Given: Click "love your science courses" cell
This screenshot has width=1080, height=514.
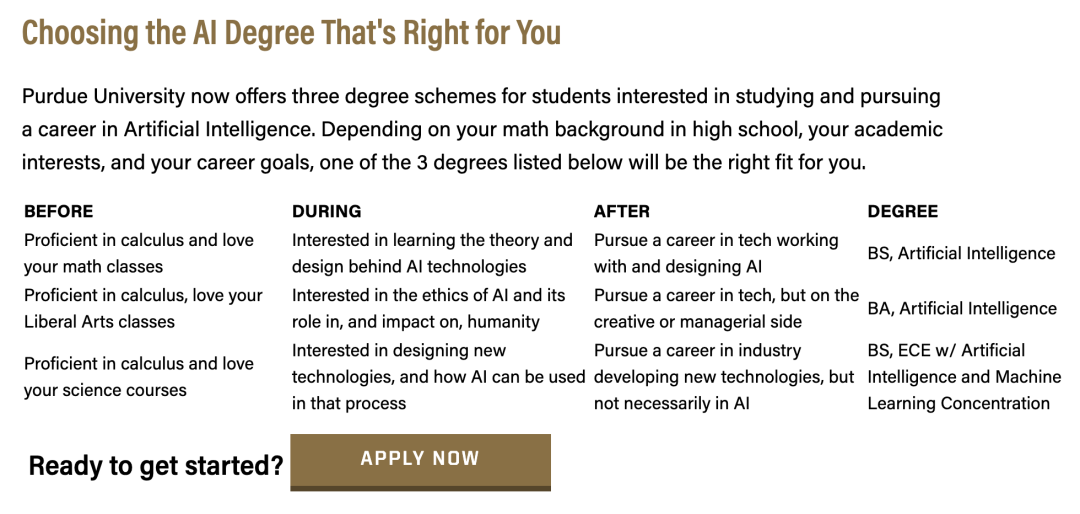Looking at the screenshot, I should pyautogui.click(x=139, y=377).
